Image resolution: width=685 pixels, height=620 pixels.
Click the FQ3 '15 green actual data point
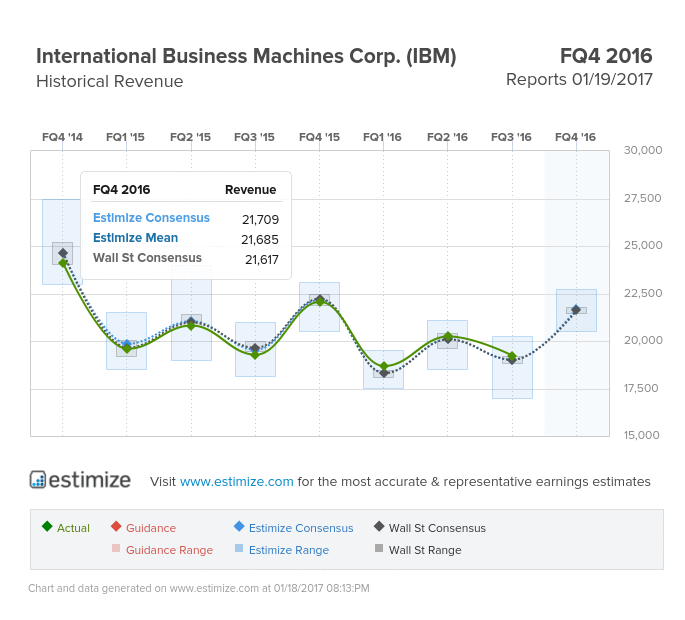click(x=256, y=355)
